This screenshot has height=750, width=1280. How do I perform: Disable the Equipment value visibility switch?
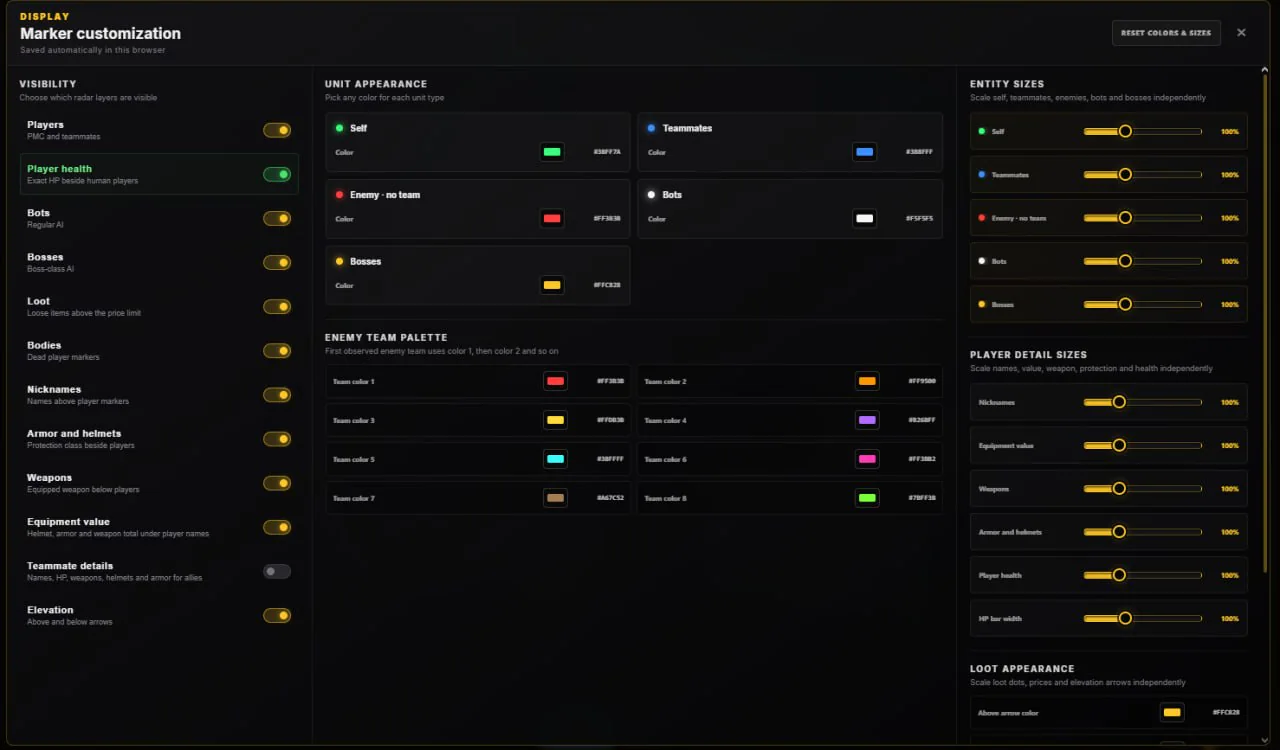(277, 527)
